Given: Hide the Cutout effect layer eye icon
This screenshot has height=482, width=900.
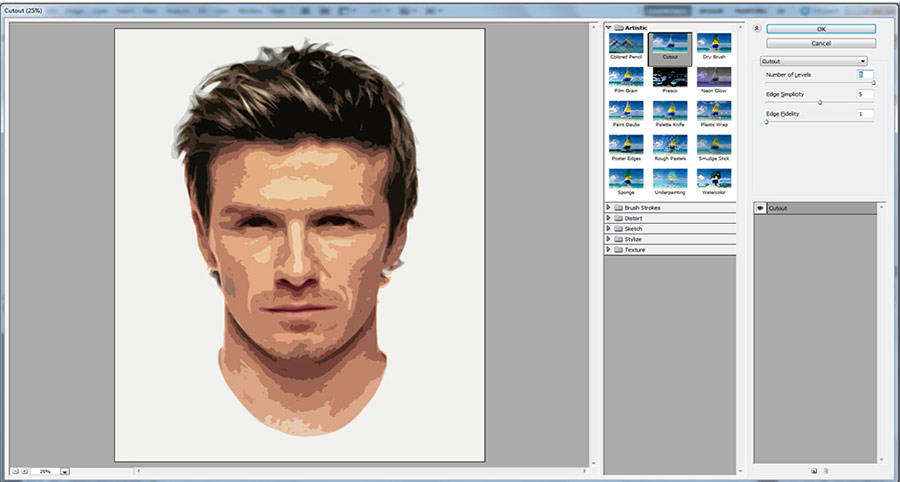Looking at the screenshot, I should click(x=761, y=208).
